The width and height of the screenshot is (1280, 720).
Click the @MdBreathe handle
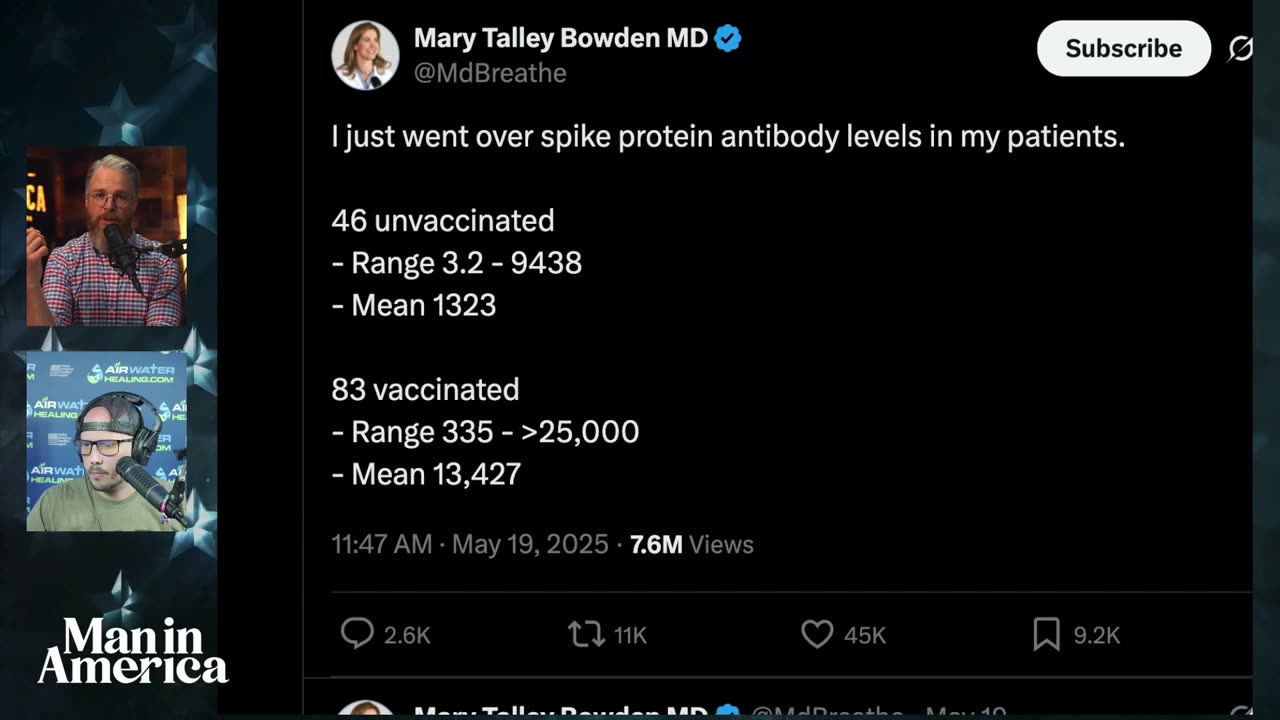(490, 73)
